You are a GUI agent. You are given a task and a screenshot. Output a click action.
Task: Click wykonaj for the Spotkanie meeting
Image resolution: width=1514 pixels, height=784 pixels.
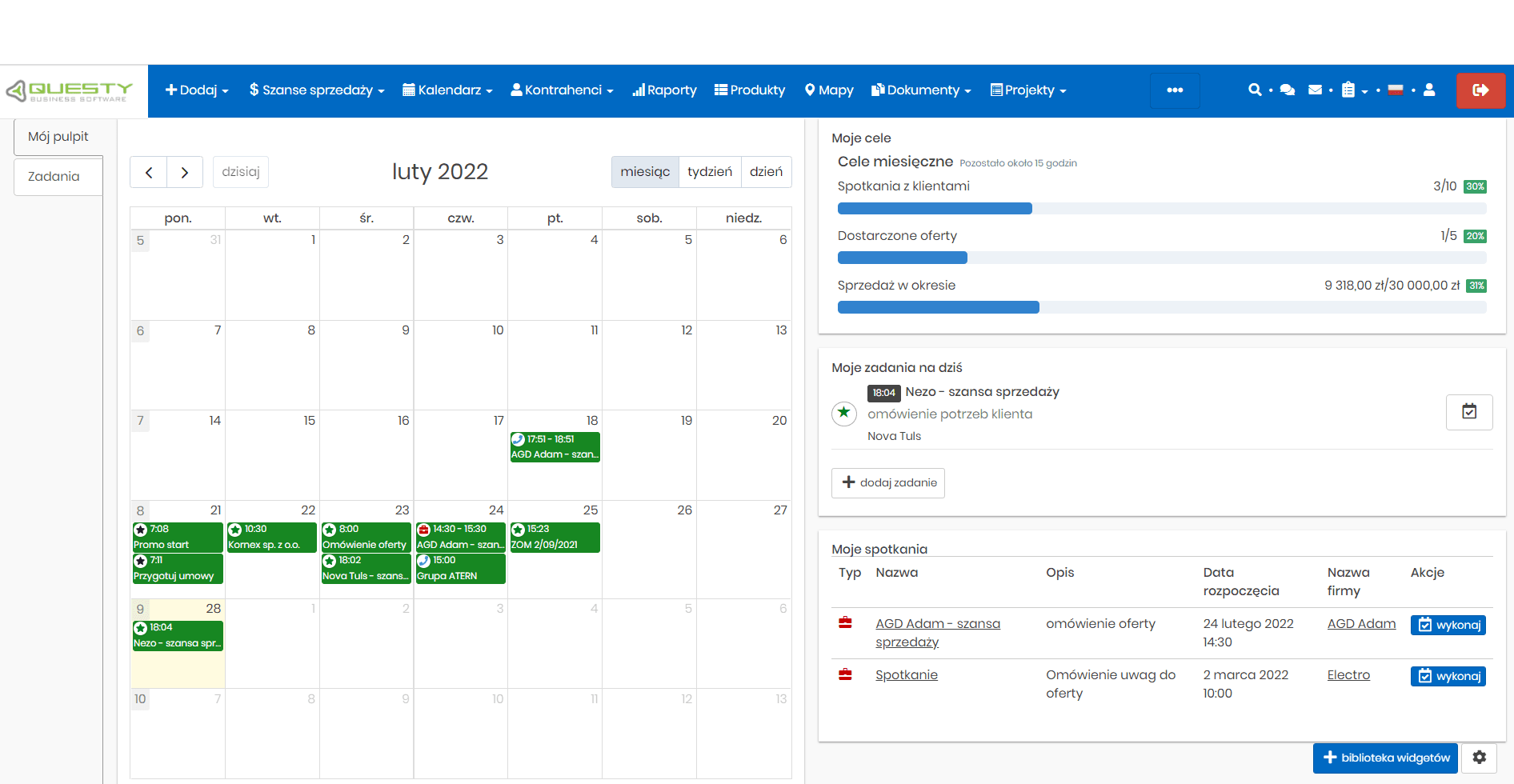(x=1448, y=676)
